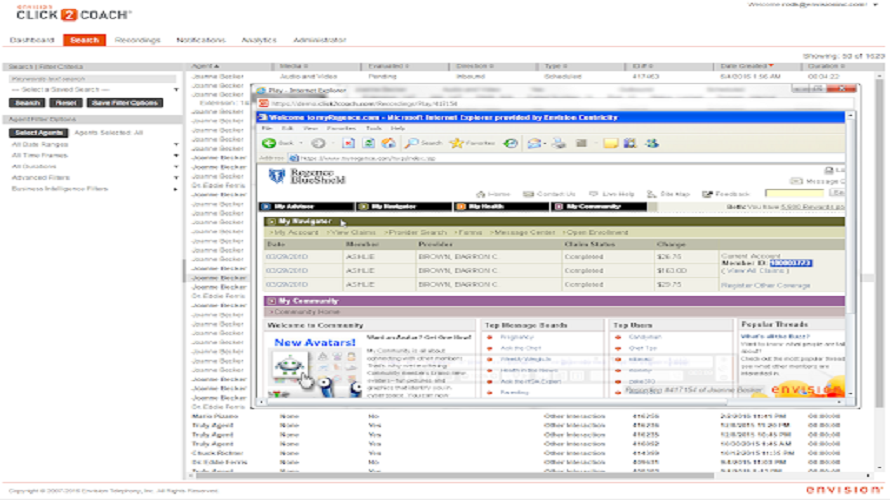This screenshot has width=890, height=500.
Task: Click the green Back arrow in recorded browser
Action: click(x=269, y=143)
